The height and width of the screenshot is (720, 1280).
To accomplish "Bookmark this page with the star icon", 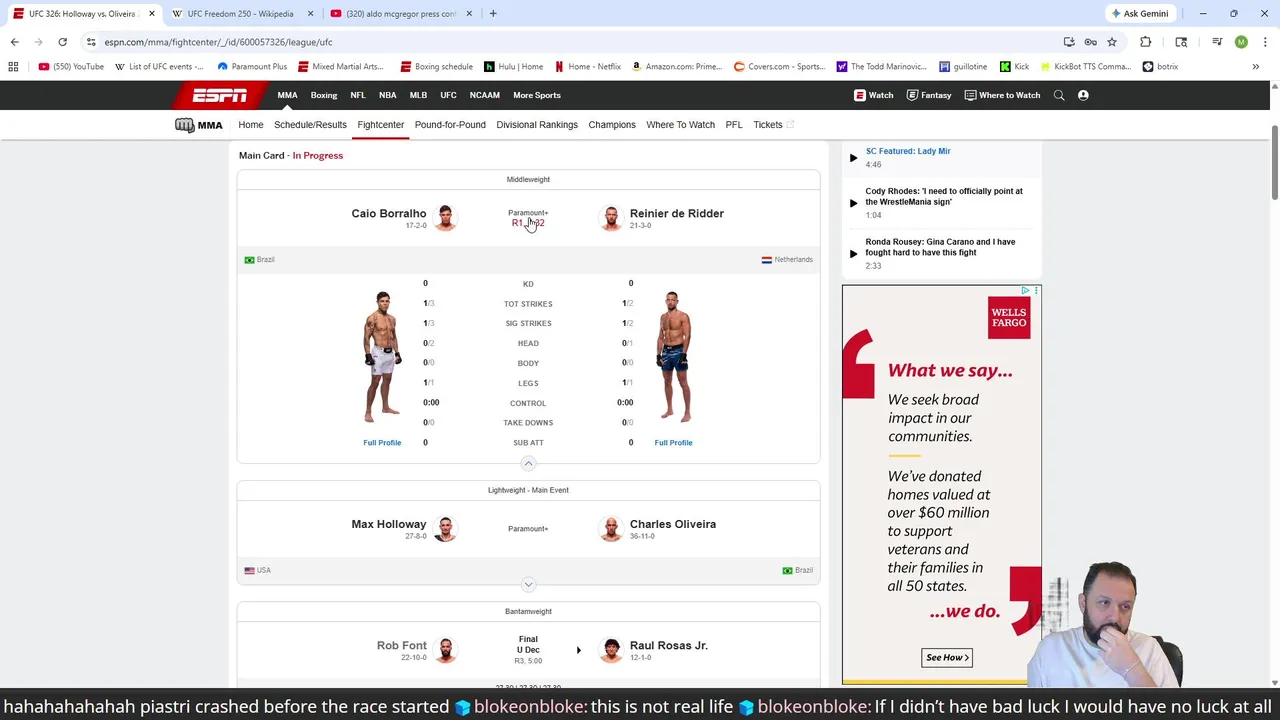I will pyautogui.click(x=1111, y=42).
